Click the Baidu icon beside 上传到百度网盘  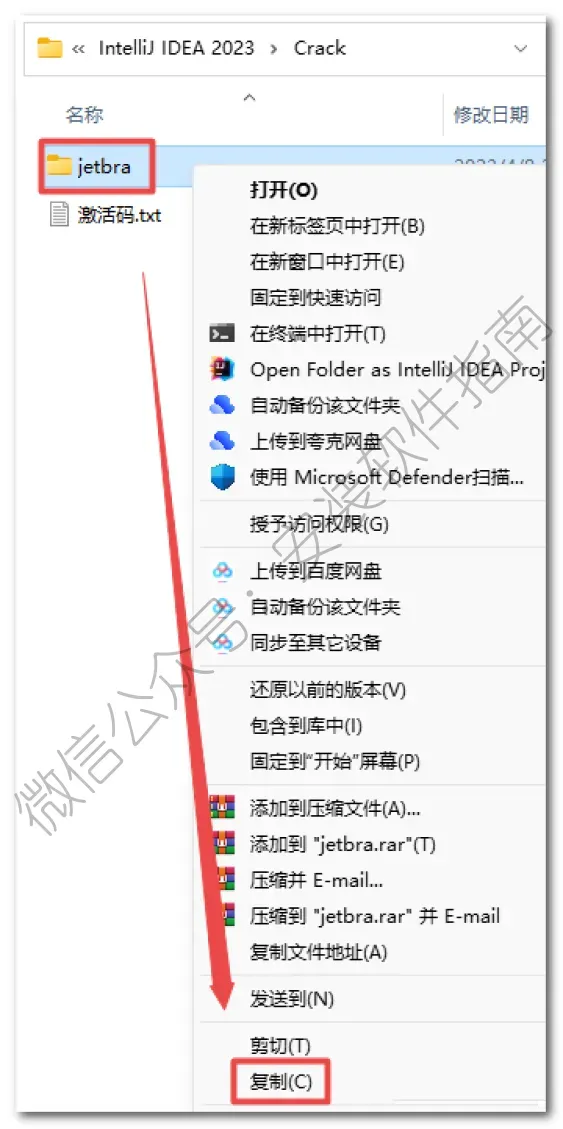point(222,572)
